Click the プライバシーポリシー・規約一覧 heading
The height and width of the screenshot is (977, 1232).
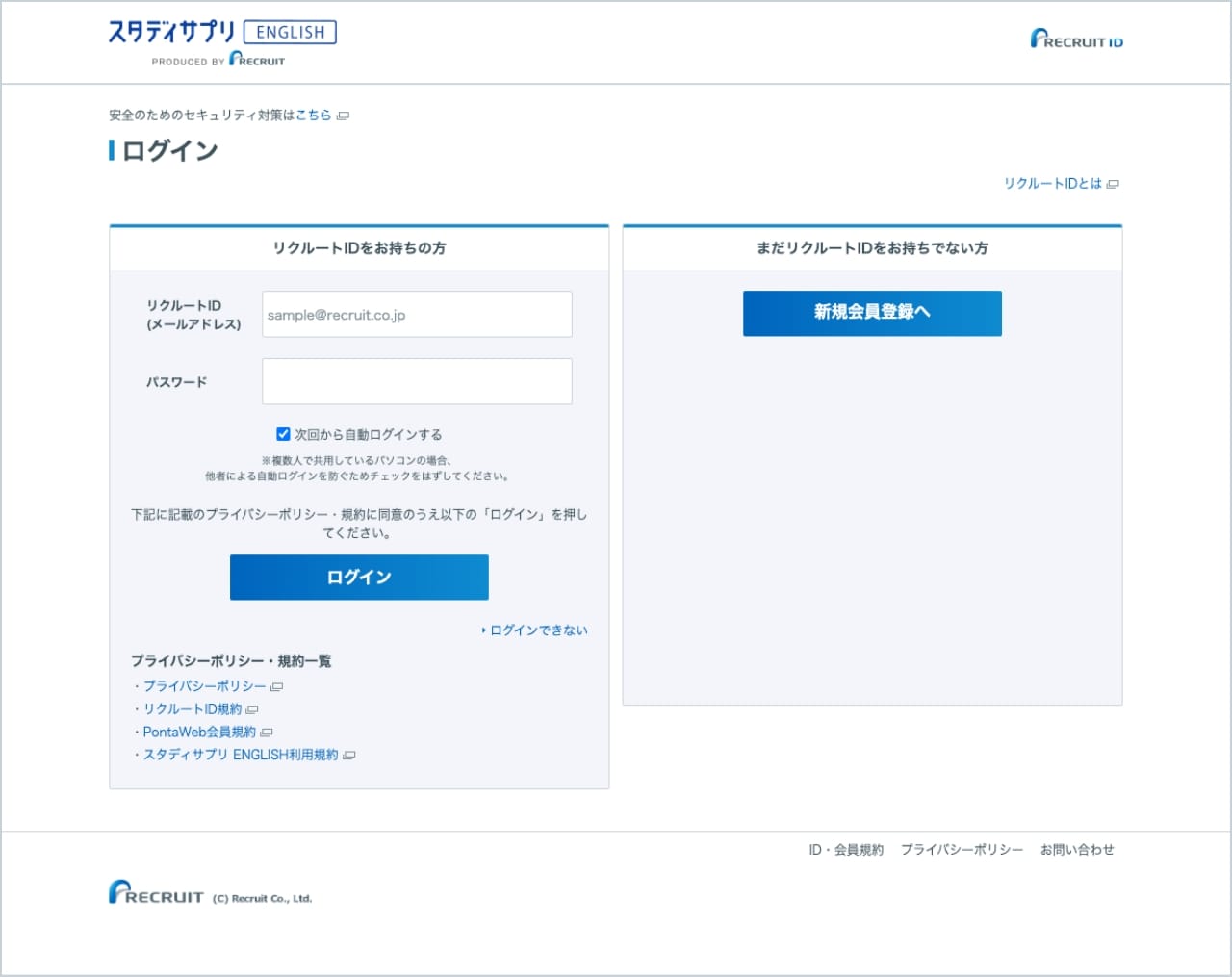(231, 661)
